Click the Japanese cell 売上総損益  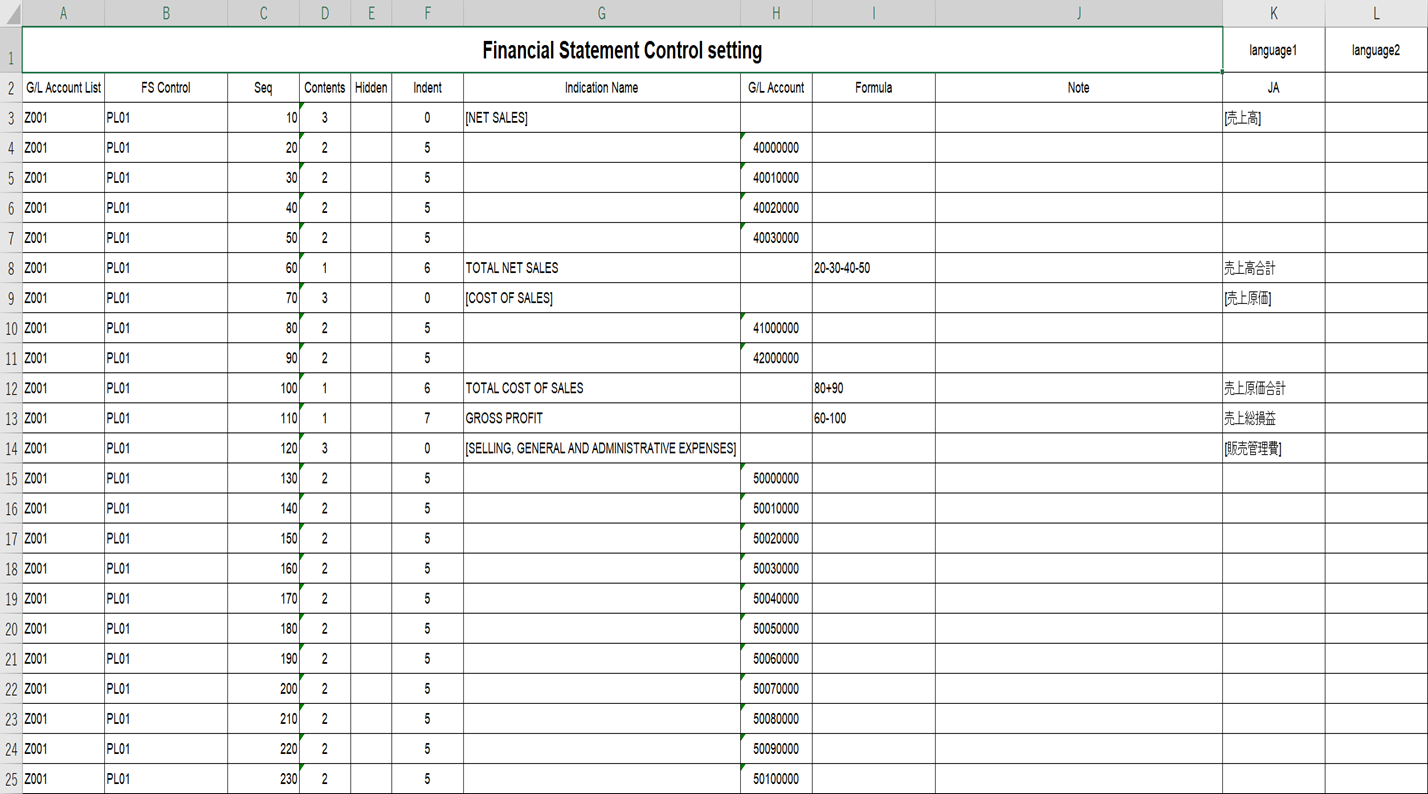point(1273,418)
